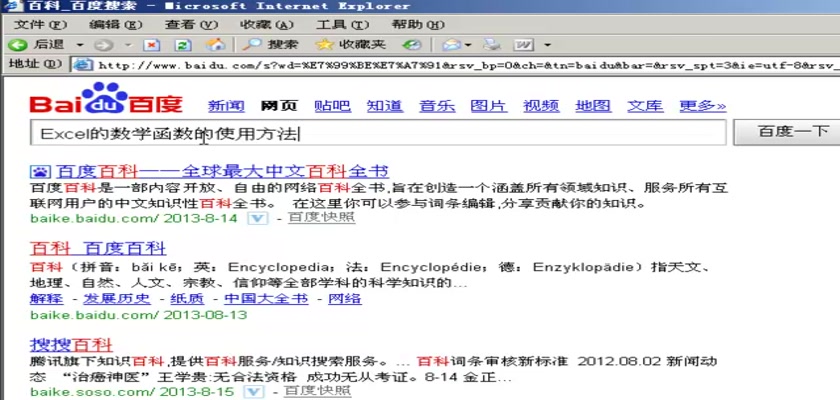Click the Mail envelope icon
The image size is (840, 400).
tap(451, 45)
